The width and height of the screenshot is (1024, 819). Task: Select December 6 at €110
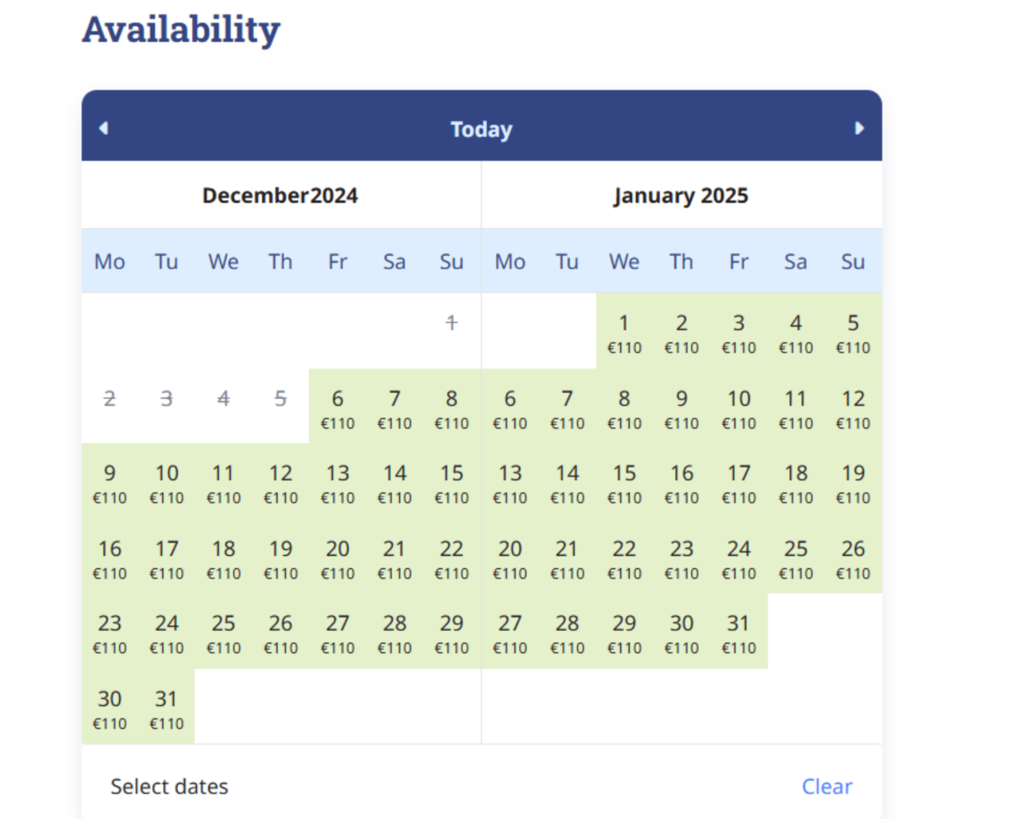pos(338,407)
